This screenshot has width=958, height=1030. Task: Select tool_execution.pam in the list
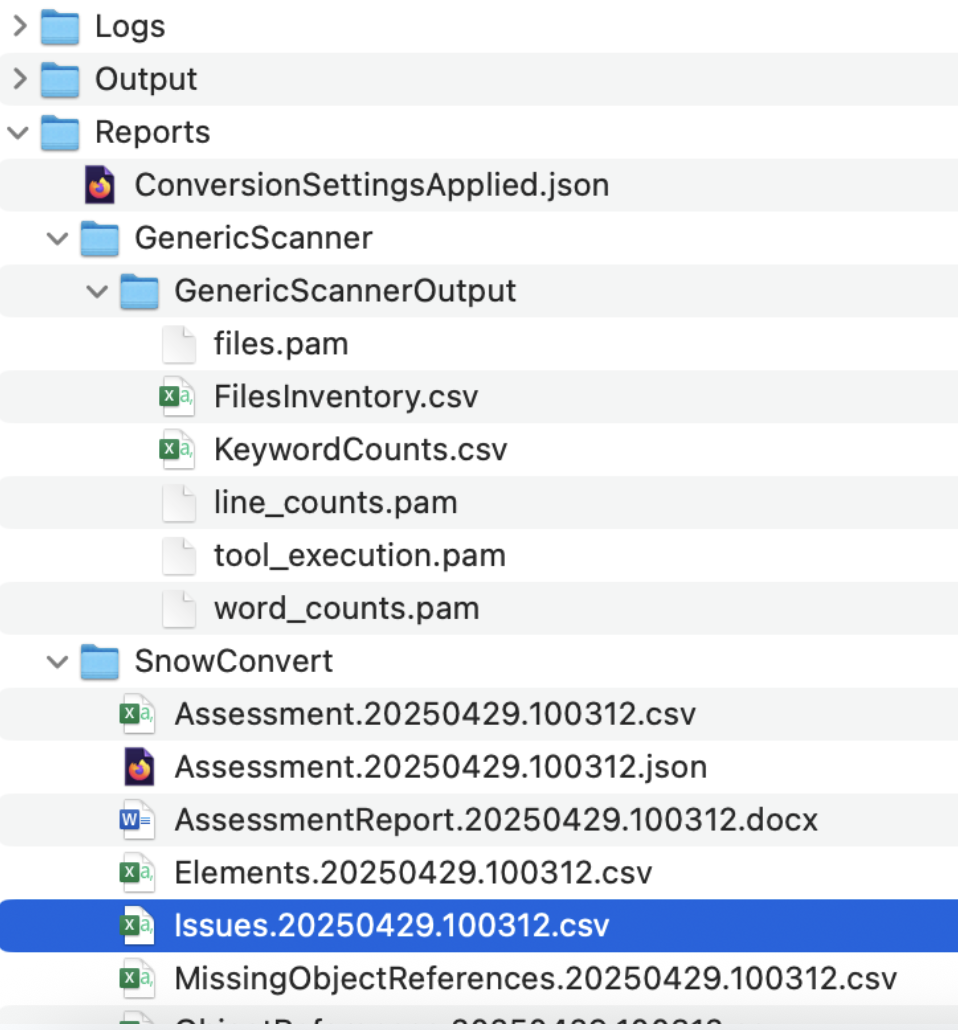click(x=359, y=556)
